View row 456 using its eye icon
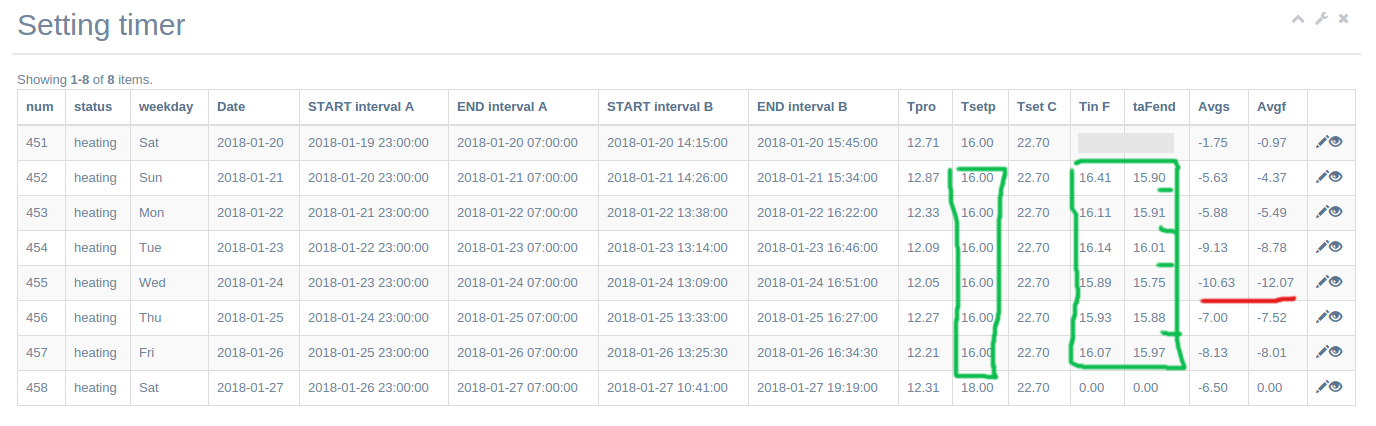 pos(1336,317)
